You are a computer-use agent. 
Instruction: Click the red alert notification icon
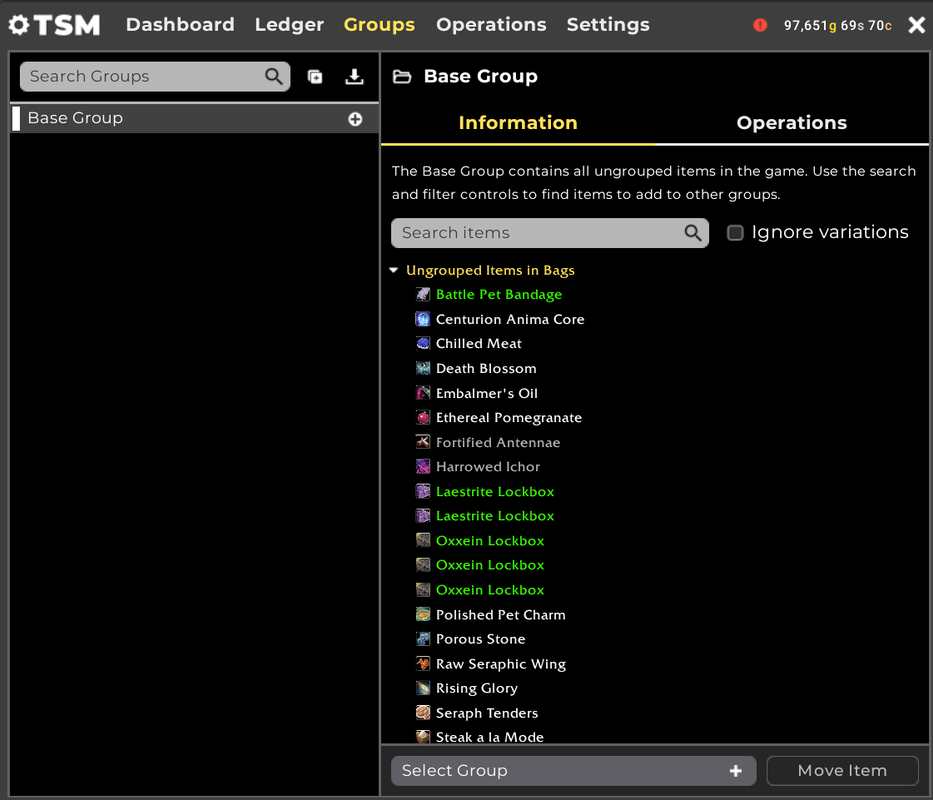click(760, 25)
